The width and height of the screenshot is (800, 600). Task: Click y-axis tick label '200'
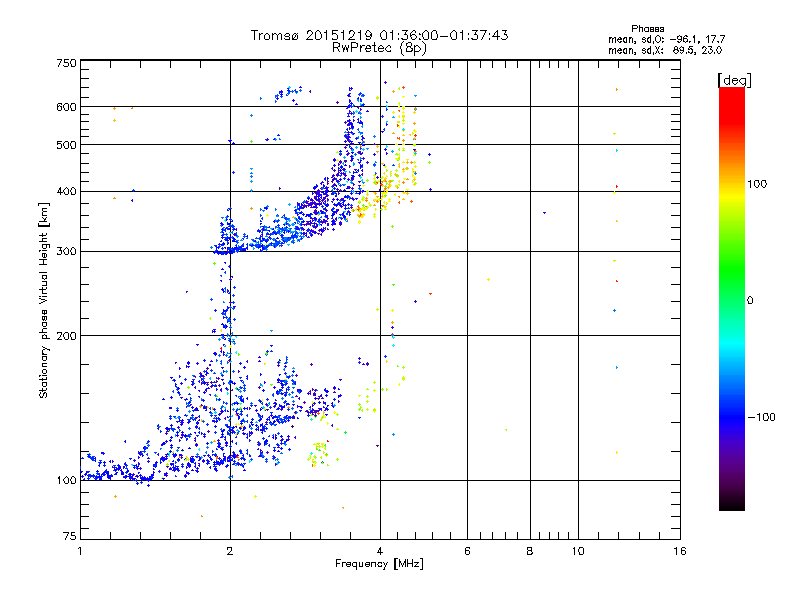pos(67,336)
